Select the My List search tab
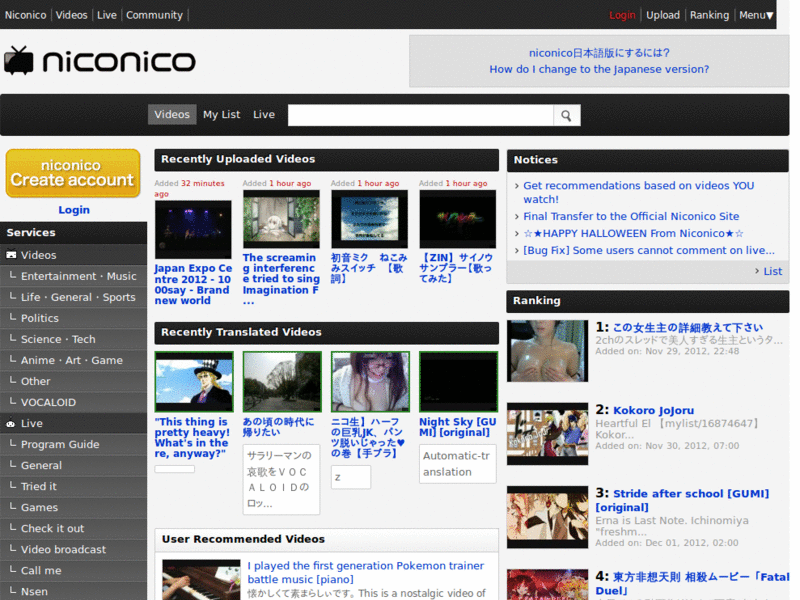The width and height of the screenshot is (800, 600). pyautogui.click(x=221, y=115)
